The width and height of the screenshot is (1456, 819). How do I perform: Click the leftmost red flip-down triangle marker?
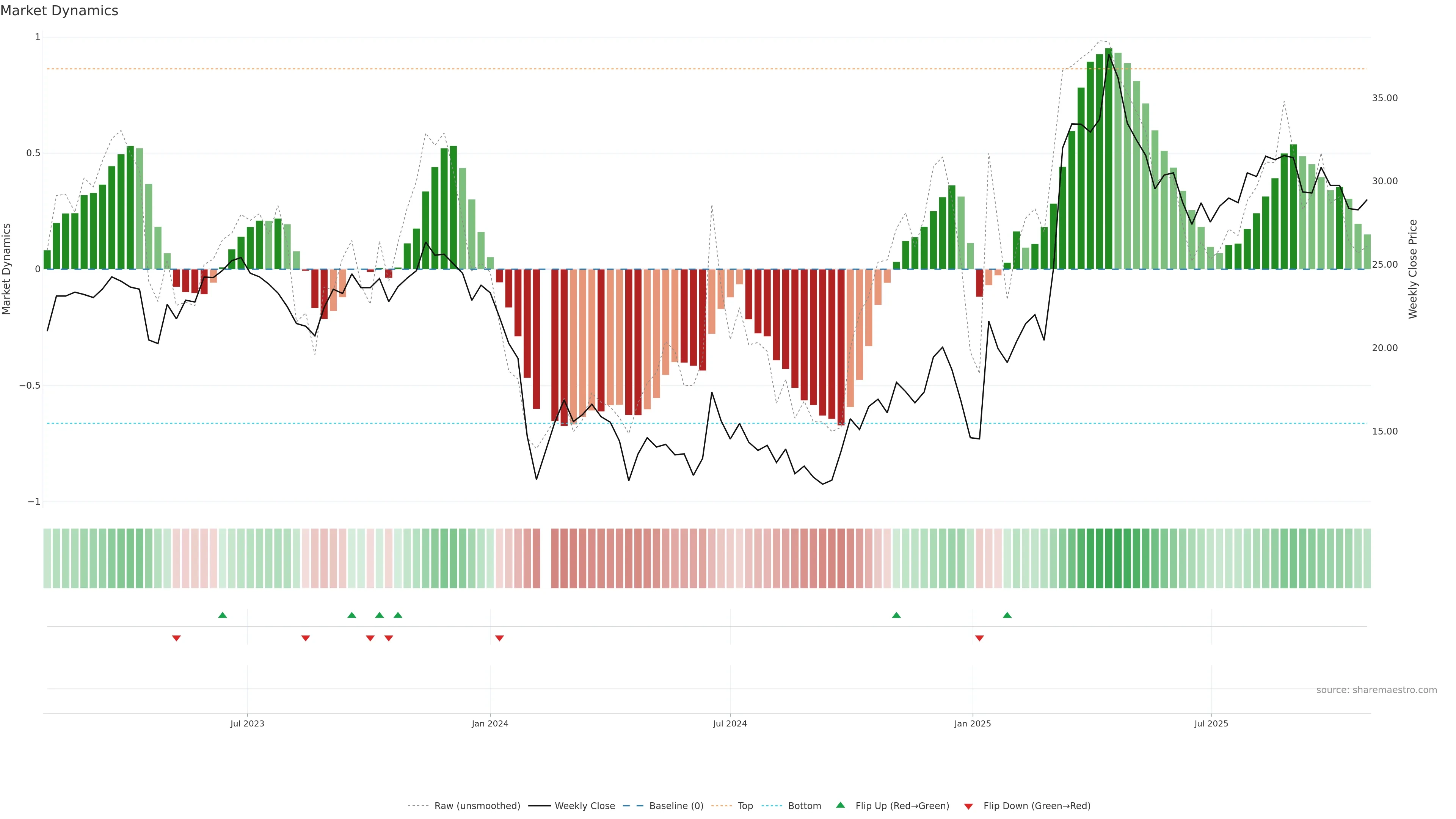tap(176, 638)
